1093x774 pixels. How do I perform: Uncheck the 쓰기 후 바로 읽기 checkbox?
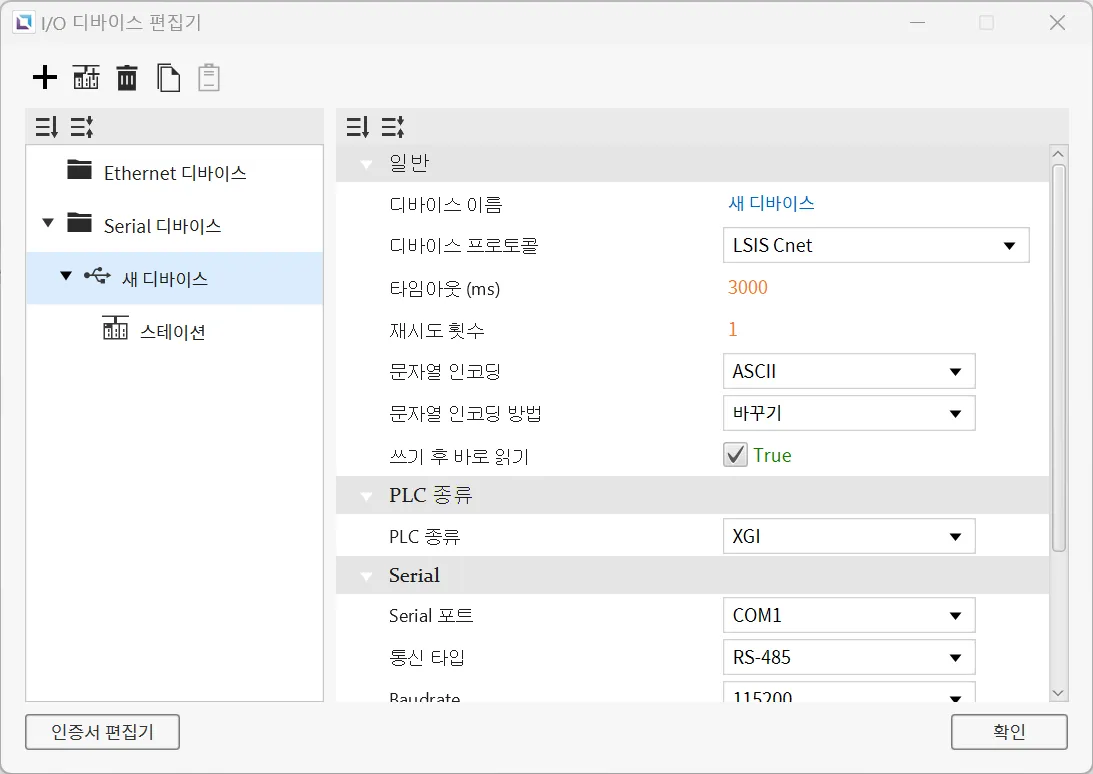(x=736, y=455)
